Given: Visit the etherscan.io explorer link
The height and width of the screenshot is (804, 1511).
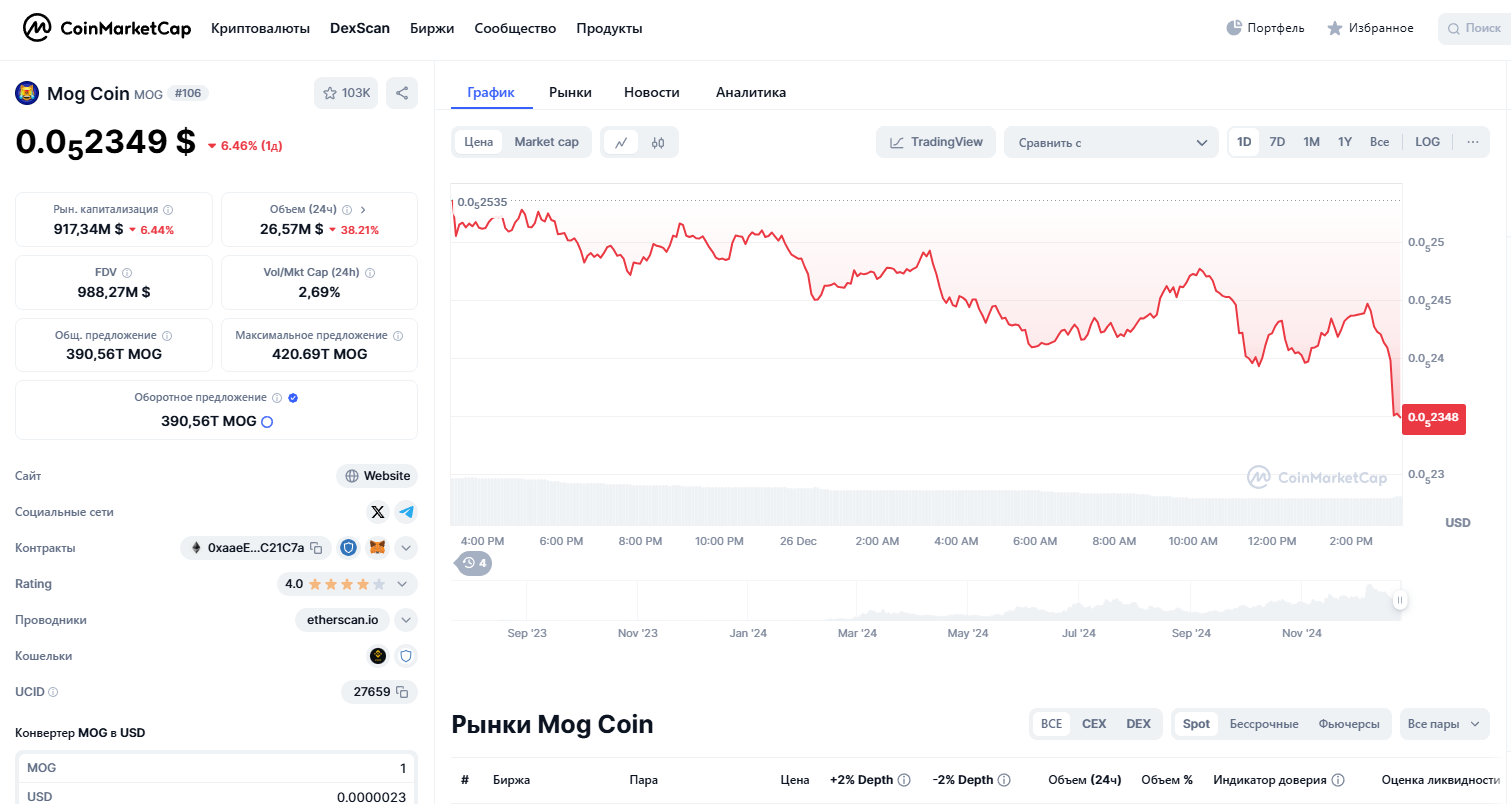Looking at the screenshot, I should tap(342, 619).
